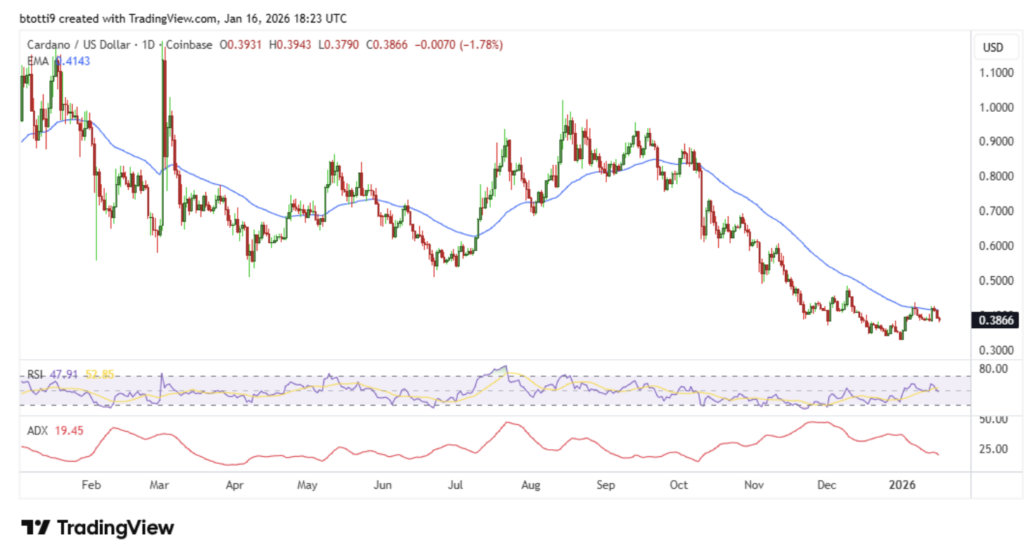Select the RSI indicator label
Screen dimensions: 1024x544
coord(33,375)
